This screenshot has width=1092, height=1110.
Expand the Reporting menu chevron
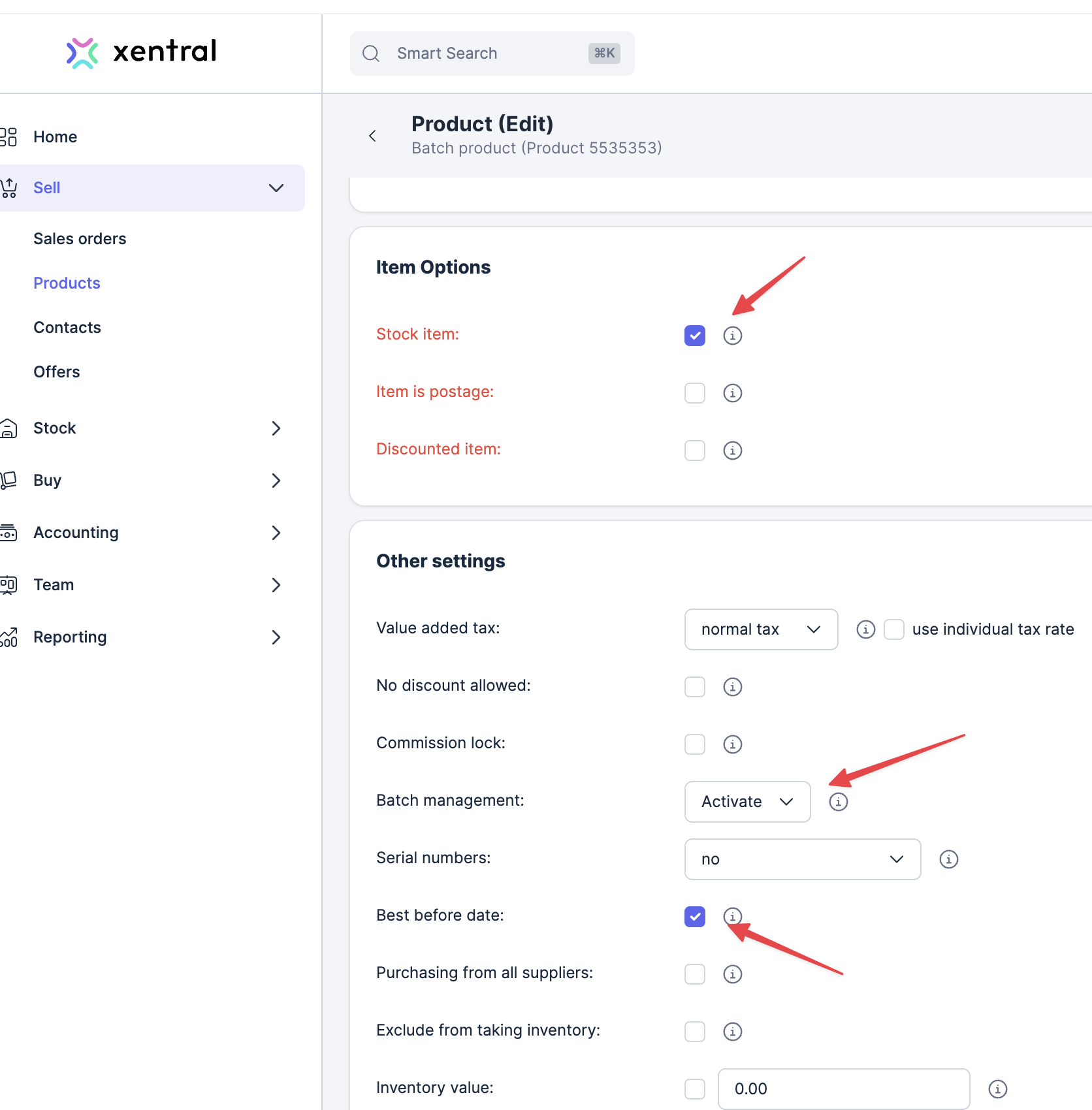pyautogui.click(x=276, y=637)
